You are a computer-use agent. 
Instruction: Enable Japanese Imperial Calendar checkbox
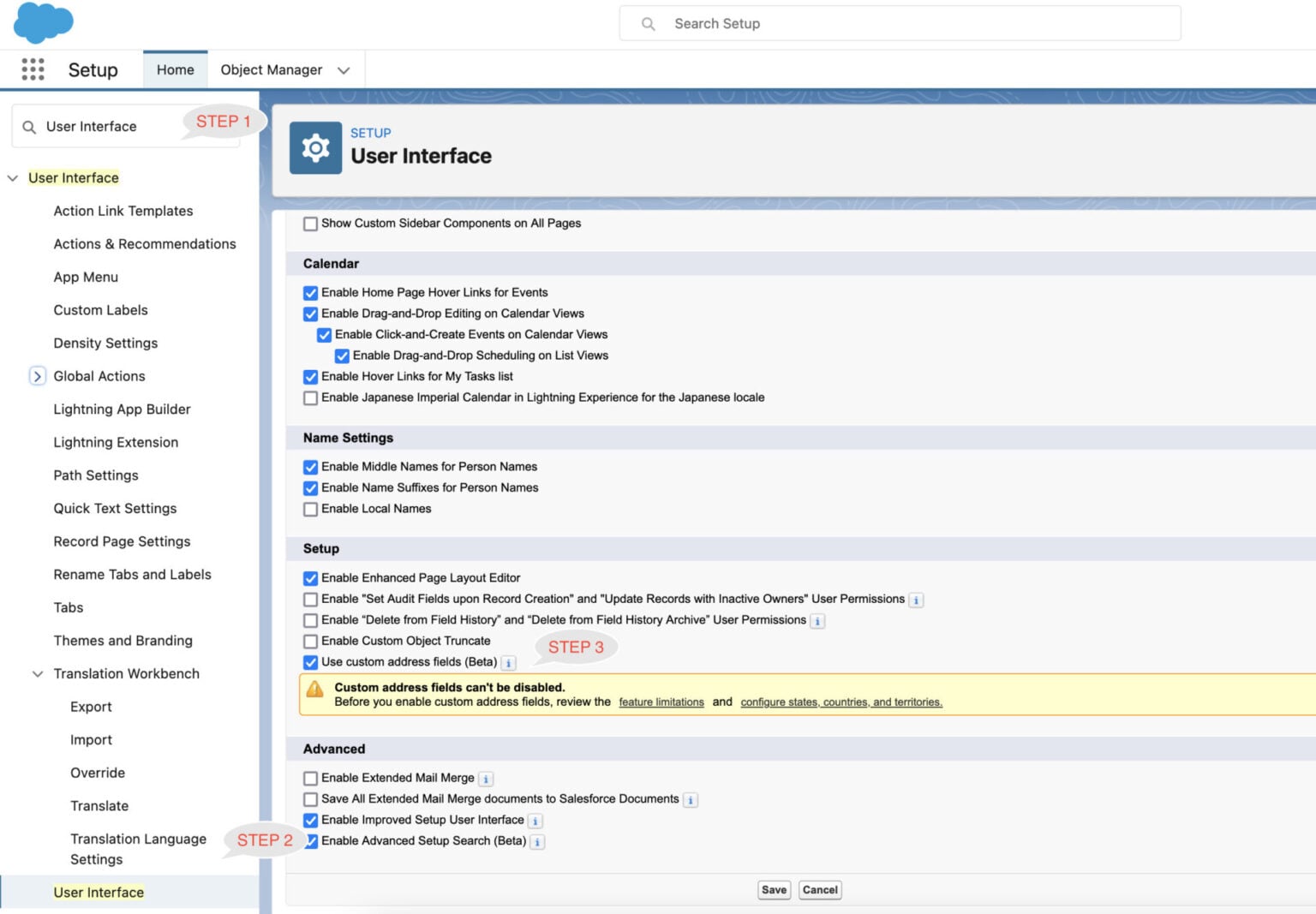tap(310, 398)
